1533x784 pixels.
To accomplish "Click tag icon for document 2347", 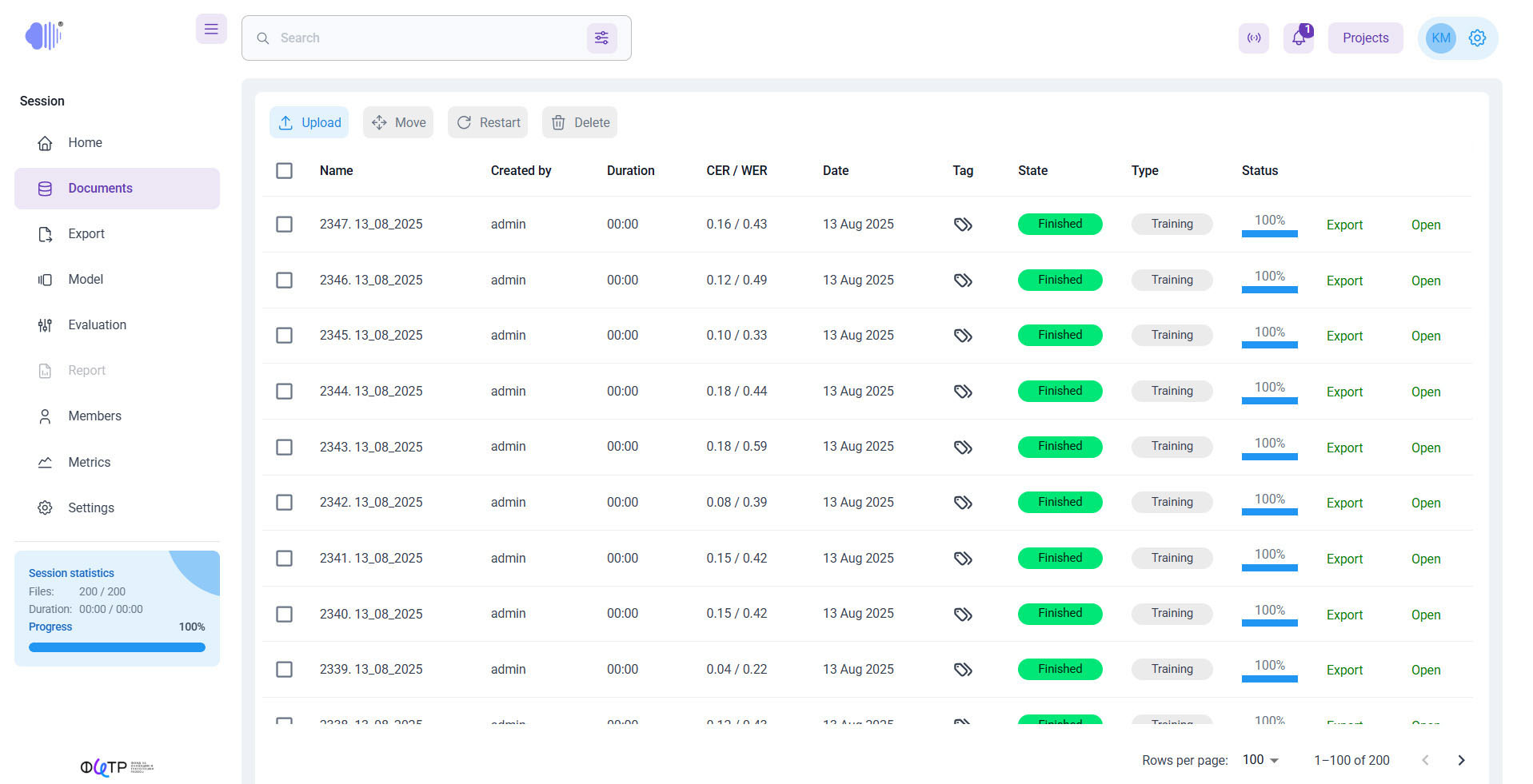I will coord(963,225).
